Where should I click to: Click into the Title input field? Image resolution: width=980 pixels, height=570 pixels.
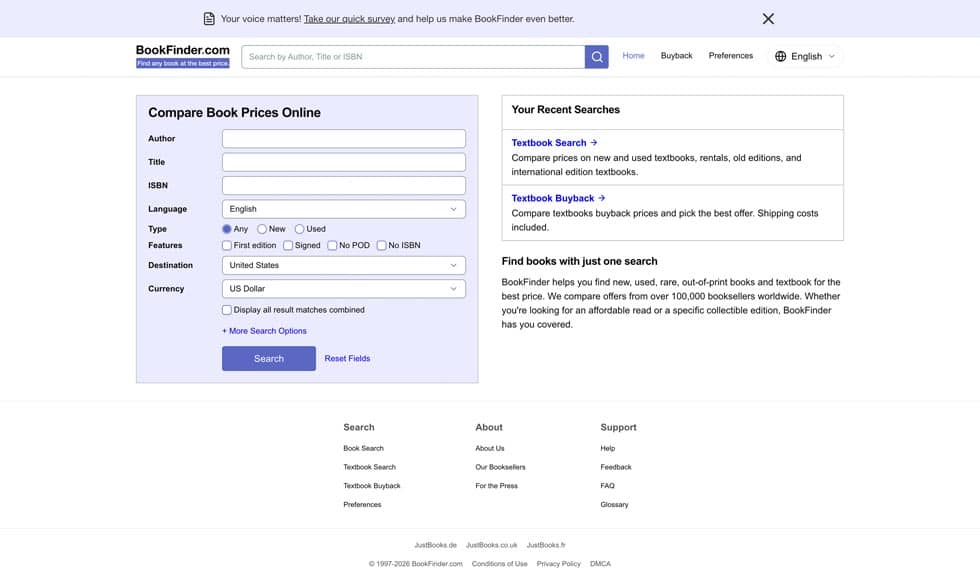[344, 162]
